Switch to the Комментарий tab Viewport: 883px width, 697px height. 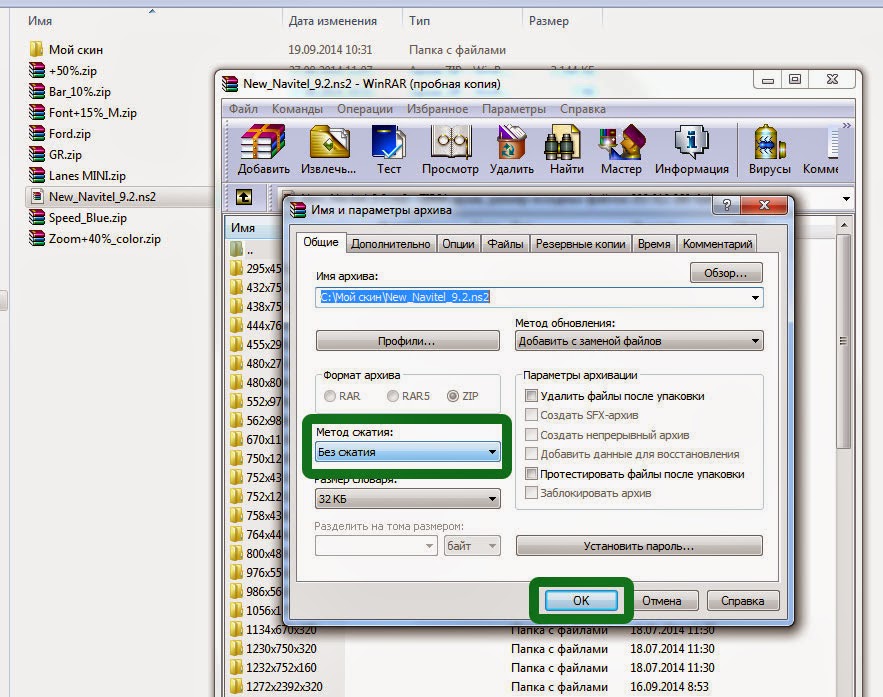[717, 244]
